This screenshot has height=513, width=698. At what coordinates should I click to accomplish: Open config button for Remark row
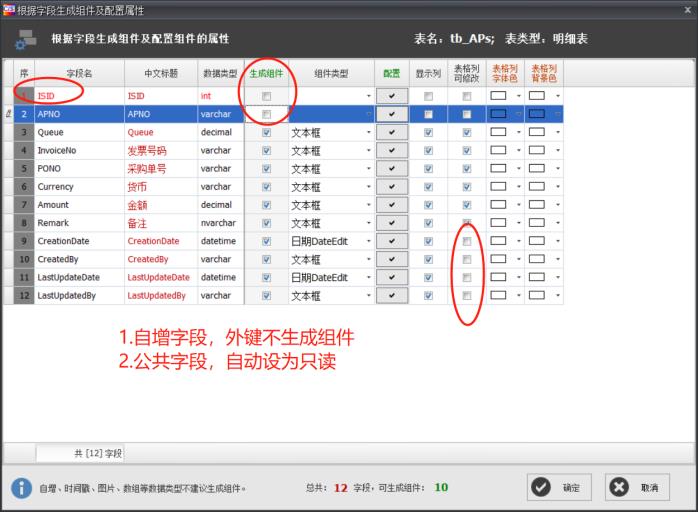coord(392,223)
